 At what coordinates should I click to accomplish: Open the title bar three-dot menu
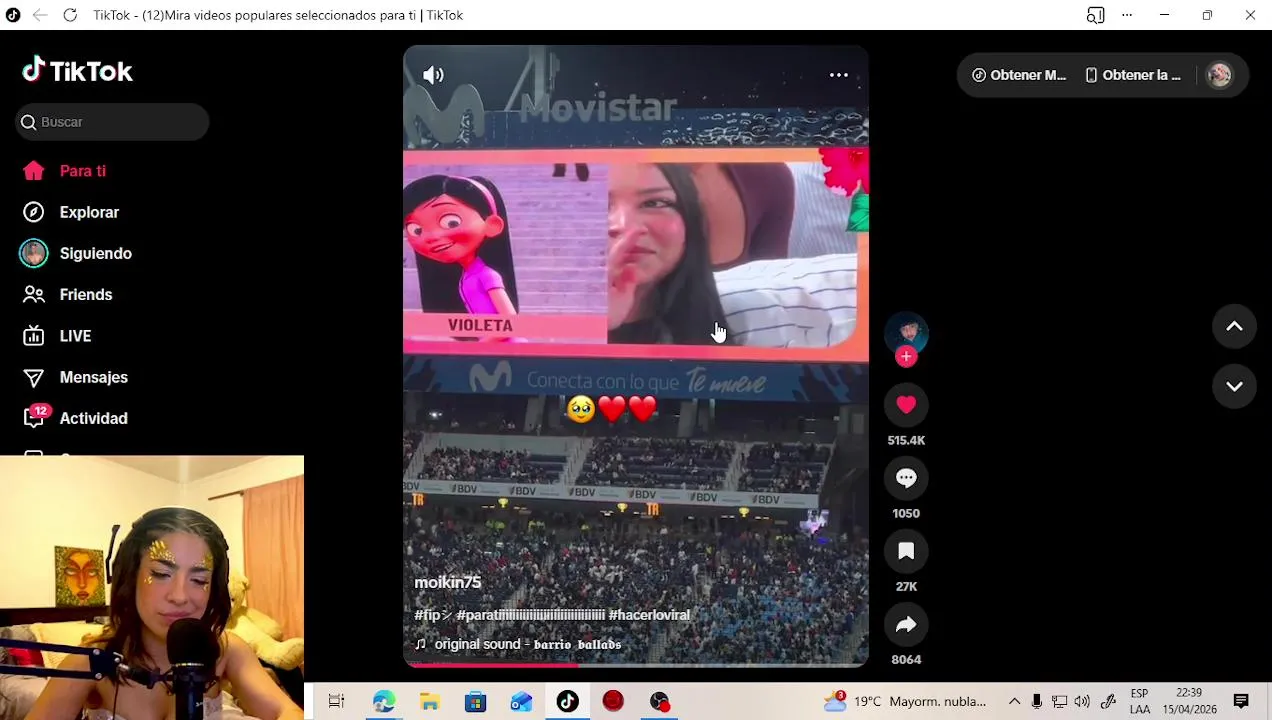pyautogui.click(x=1127, y=15)
